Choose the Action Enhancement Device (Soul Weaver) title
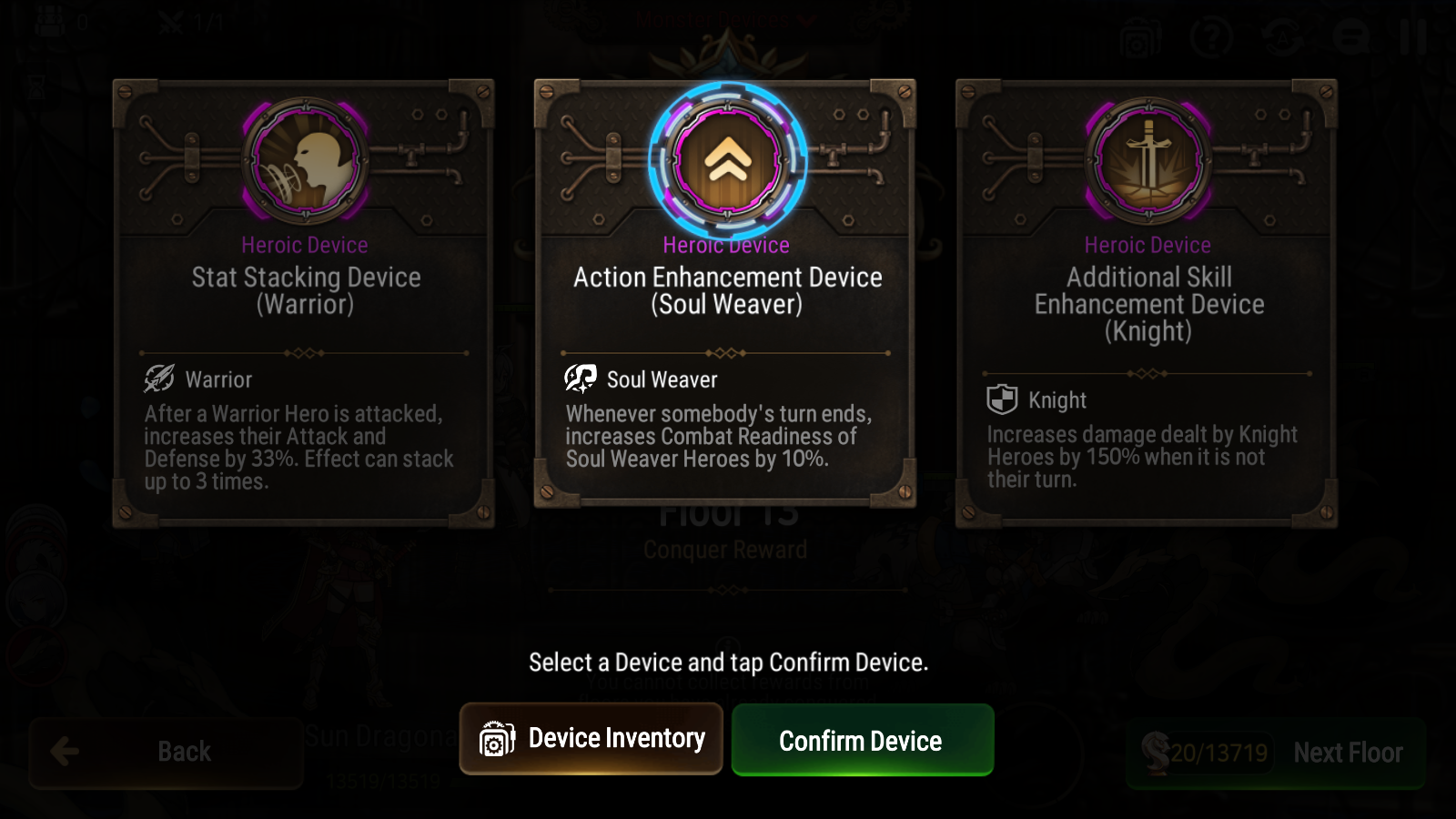This screenshot has width=1456, height=819. pos(727,290)
